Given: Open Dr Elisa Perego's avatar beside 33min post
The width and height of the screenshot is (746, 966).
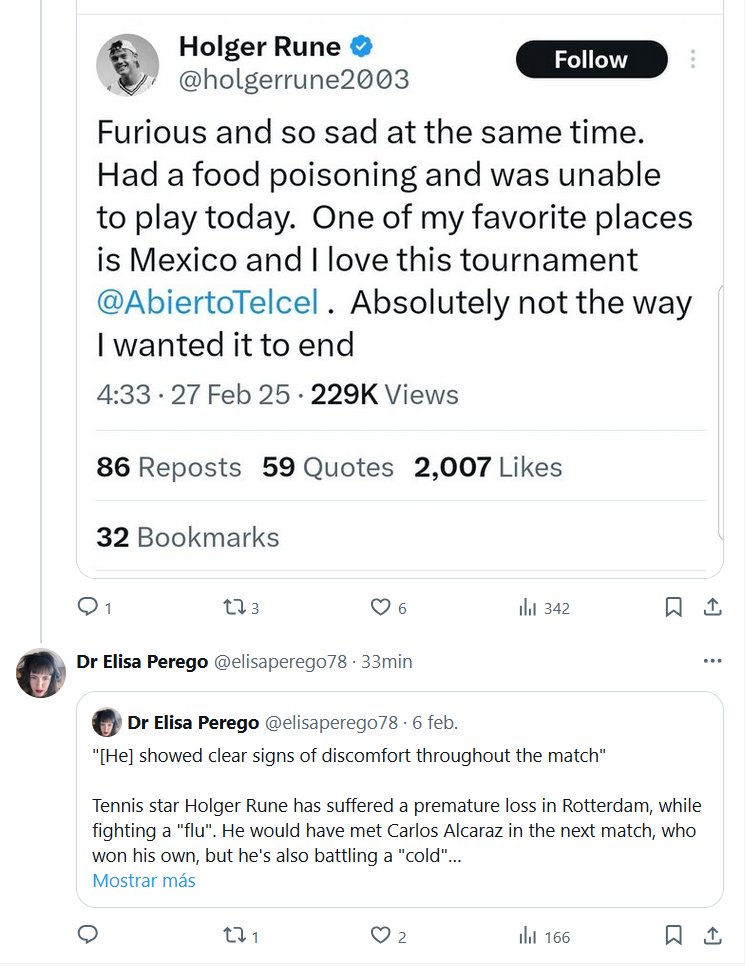Looking at the screenshot, I should (41, 673).
